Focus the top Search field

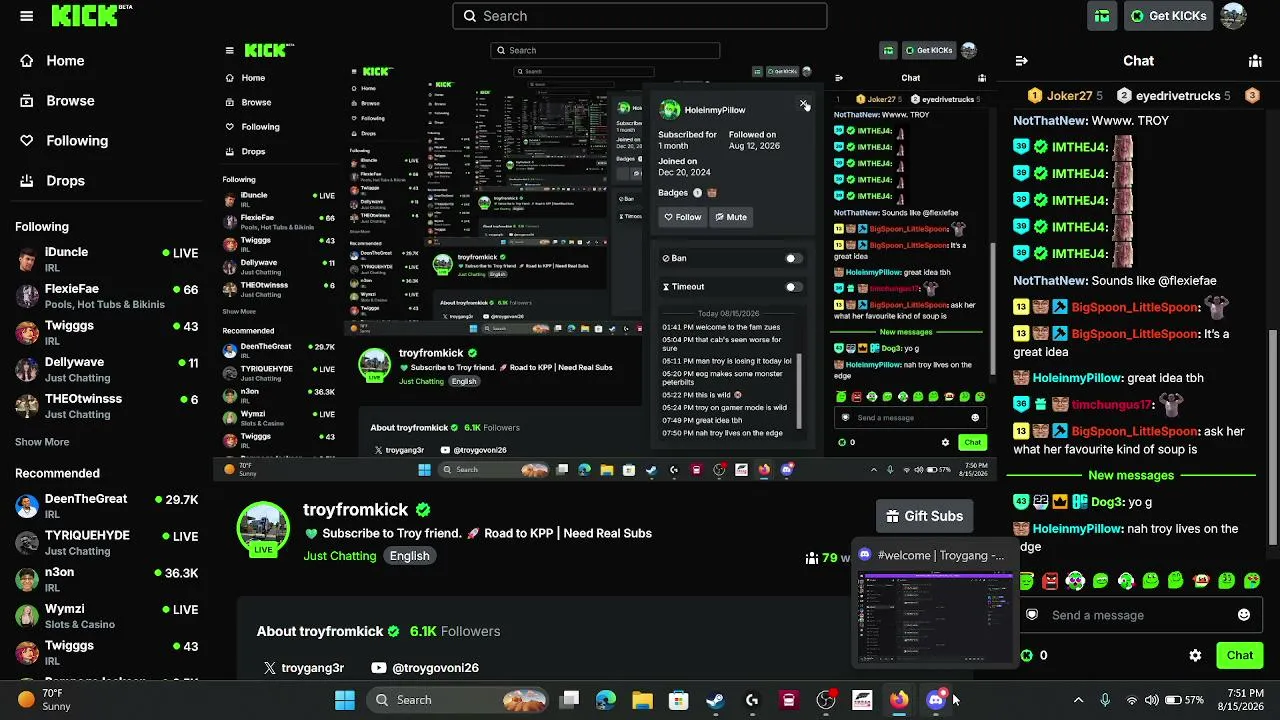click(x=640, y=16)
